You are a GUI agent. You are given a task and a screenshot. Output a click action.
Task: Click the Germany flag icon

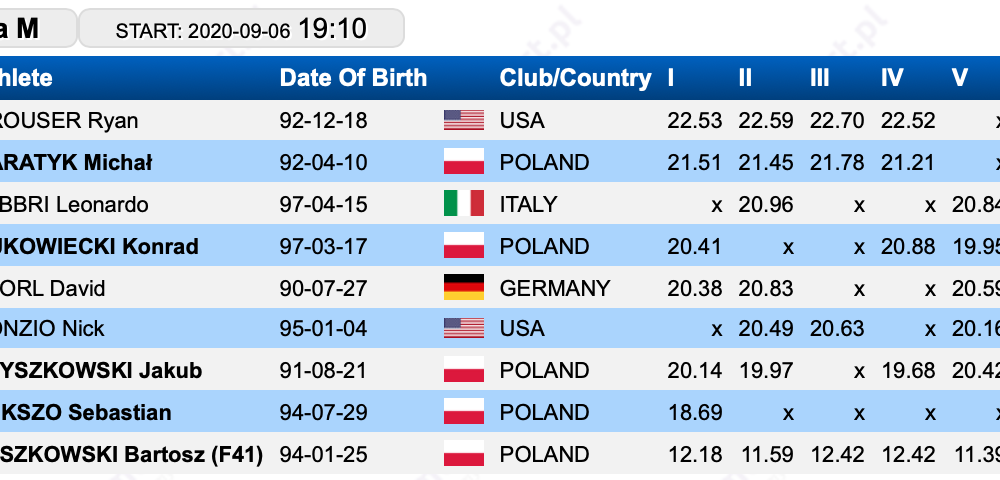point(464,287)
